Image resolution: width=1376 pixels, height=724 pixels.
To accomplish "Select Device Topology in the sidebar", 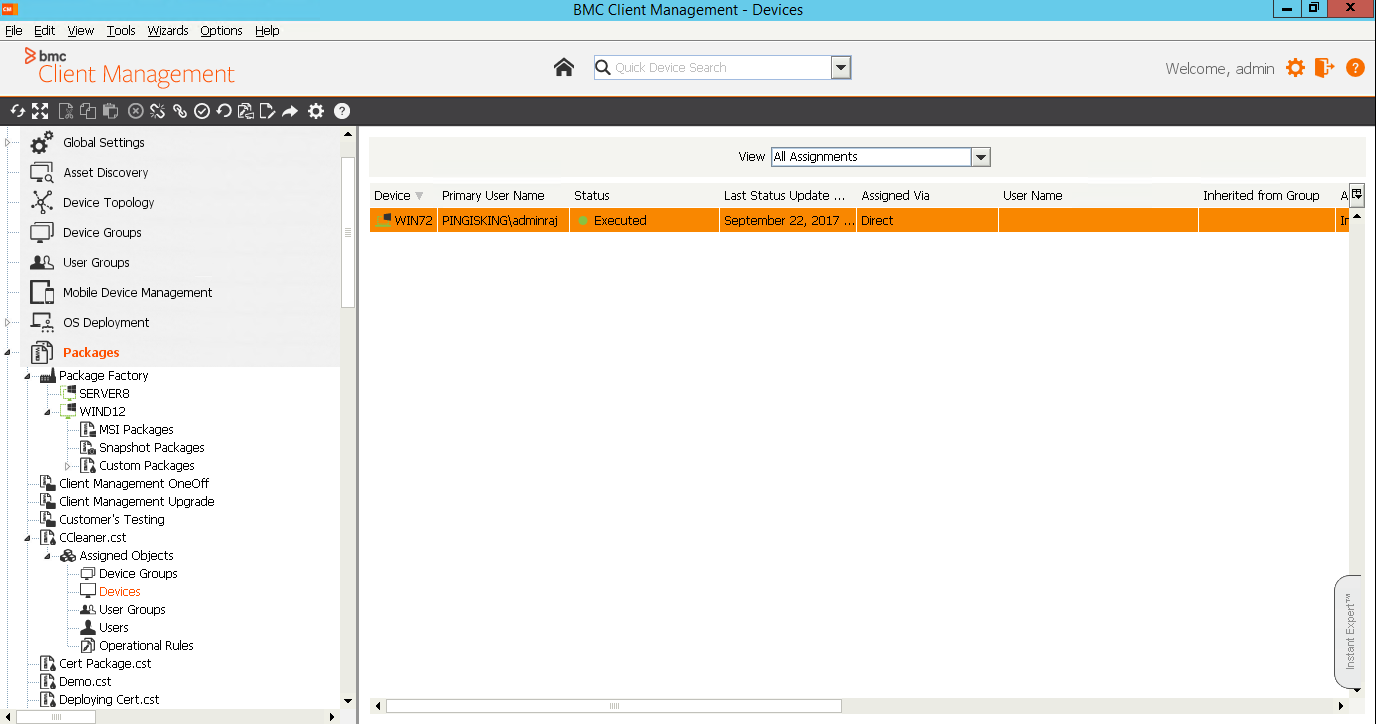I will [108, 203].
